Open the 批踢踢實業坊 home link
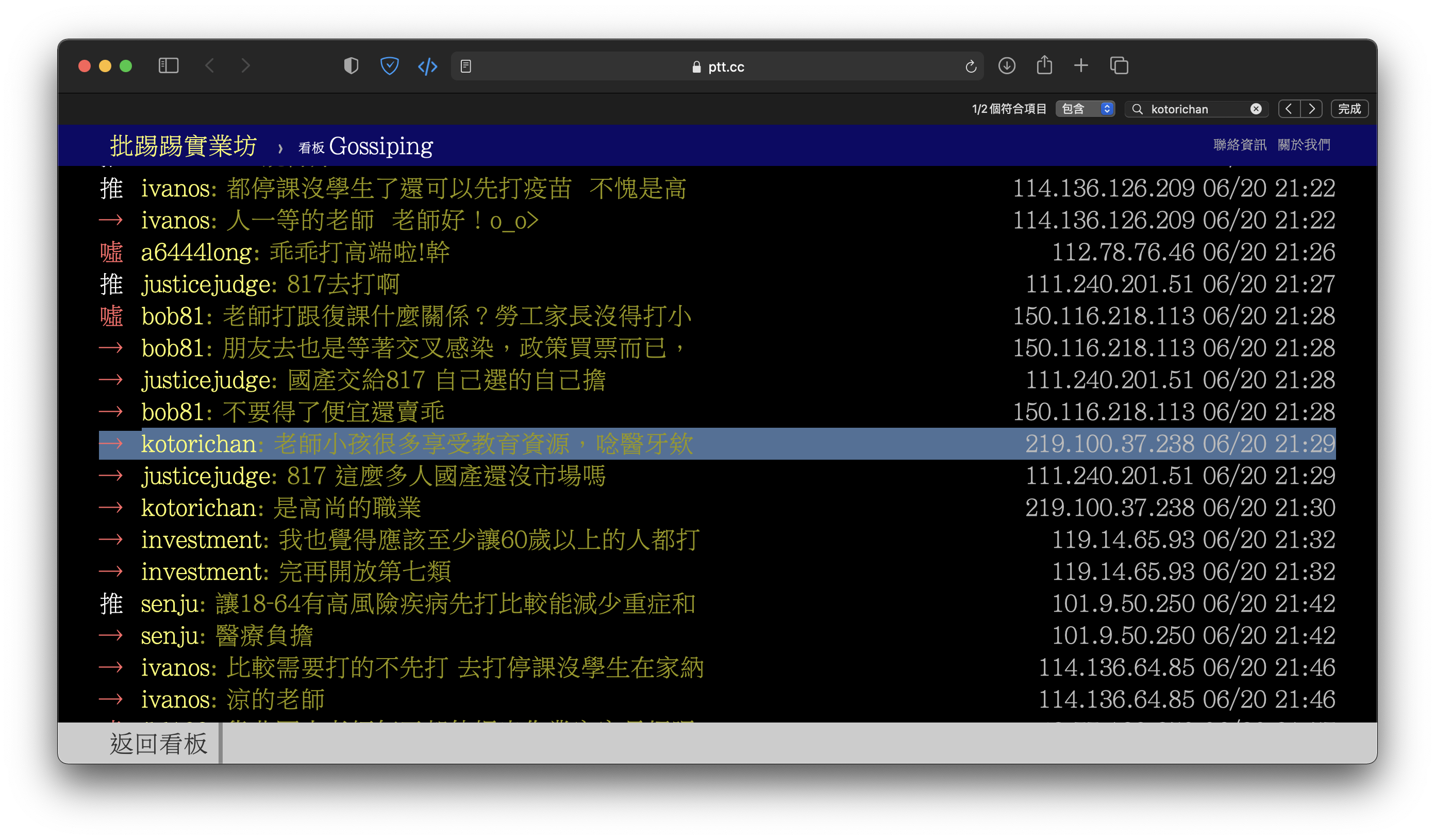The height and width of the screenshot is (840, 1435). (x=183, y=146)
